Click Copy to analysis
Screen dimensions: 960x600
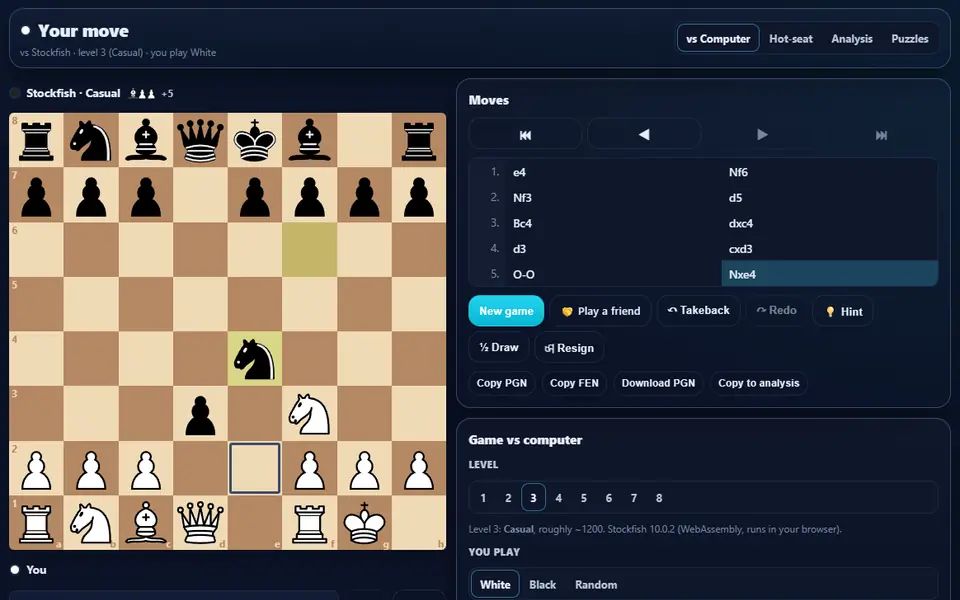[x=759, y=383]
